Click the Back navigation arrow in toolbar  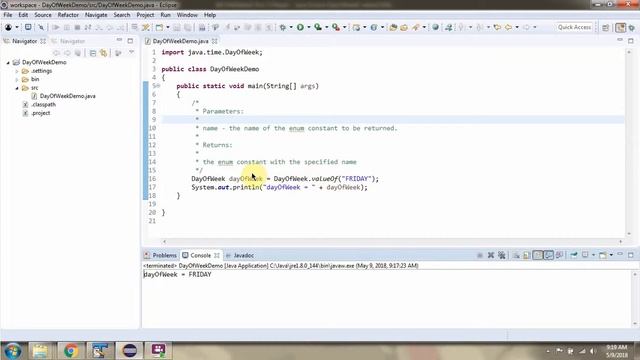(x=509, y=27)
